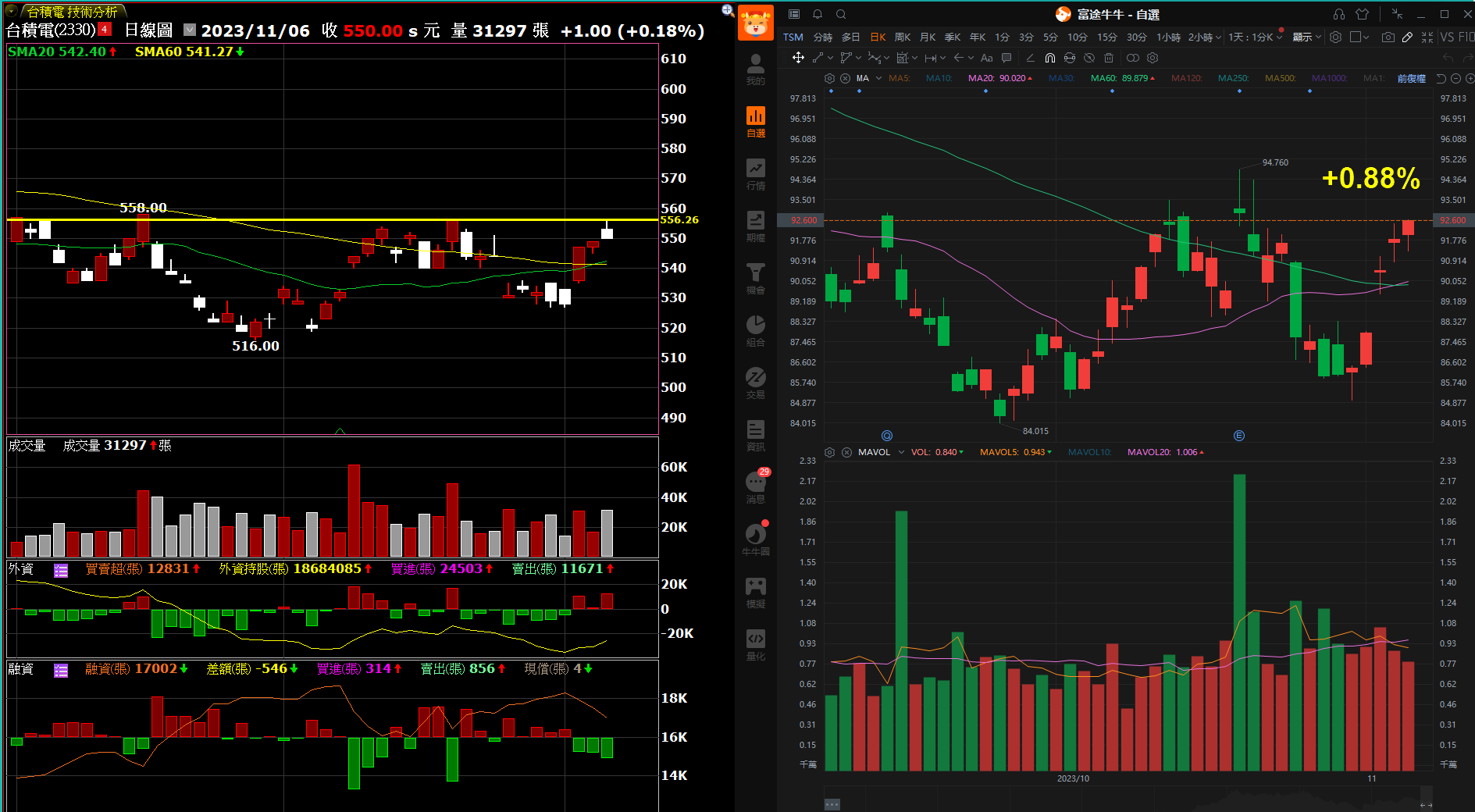Screen dimensions: 1475x812
Task: Select the crosshair move tool
Action: 798,58
